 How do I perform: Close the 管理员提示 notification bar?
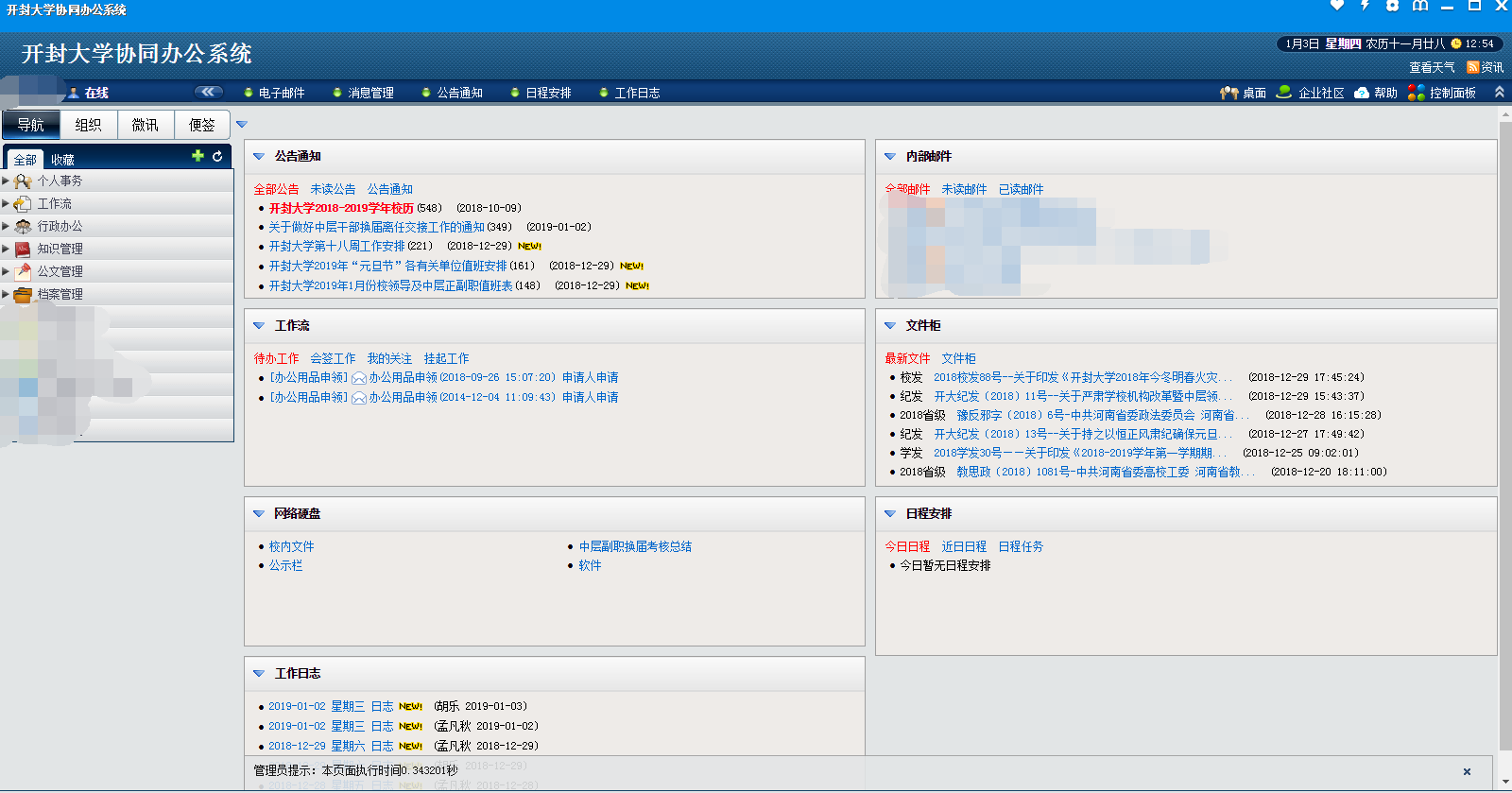click(1467, 771)
